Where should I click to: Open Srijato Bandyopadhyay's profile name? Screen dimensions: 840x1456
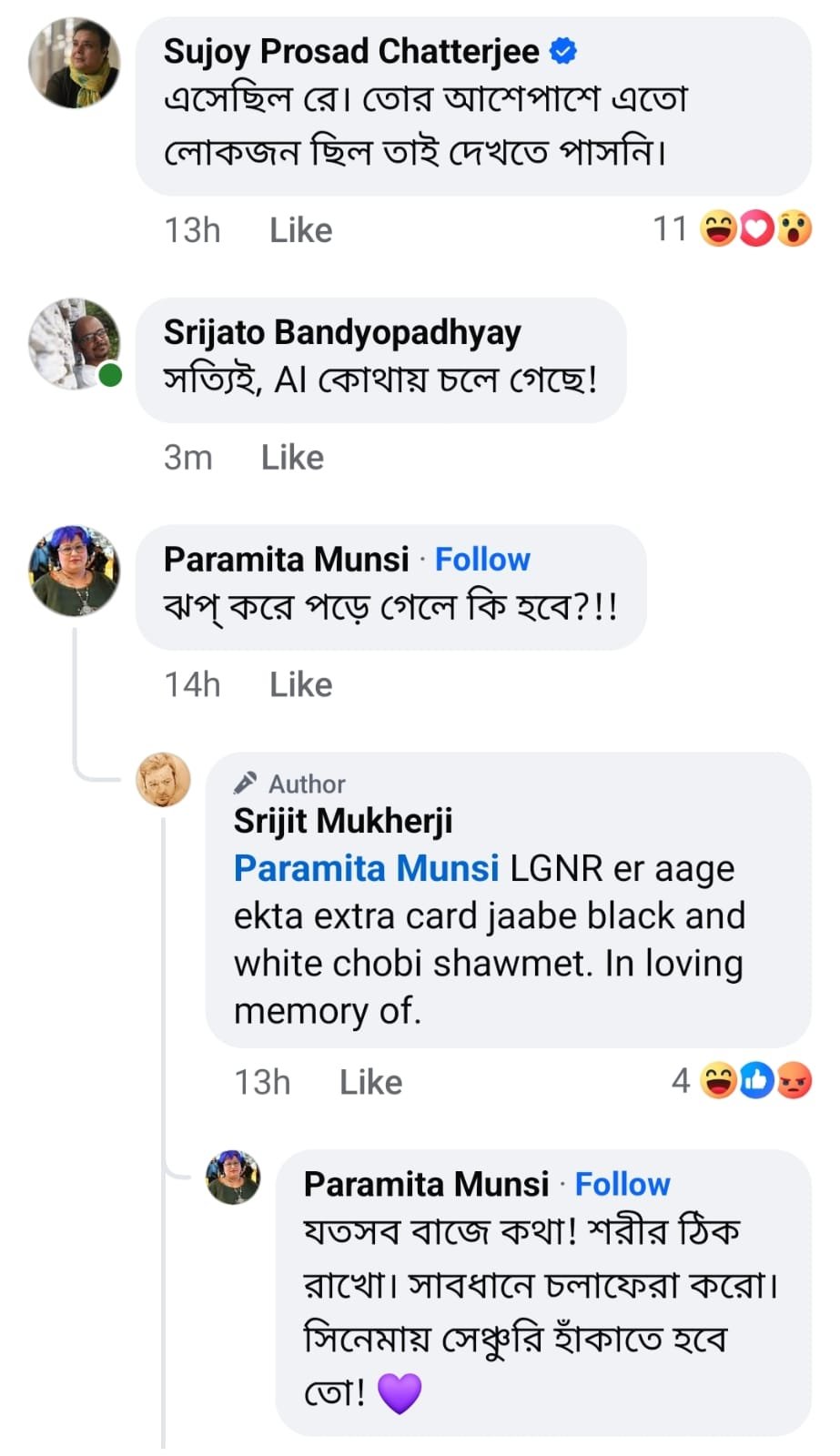(x=342, y=332)
